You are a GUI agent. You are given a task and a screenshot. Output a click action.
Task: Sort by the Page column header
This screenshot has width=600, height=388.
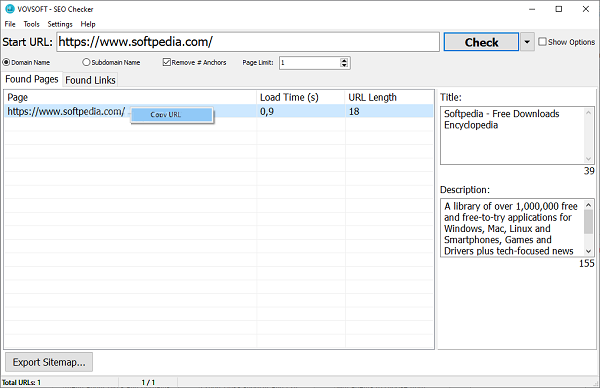tap(130, 97)
